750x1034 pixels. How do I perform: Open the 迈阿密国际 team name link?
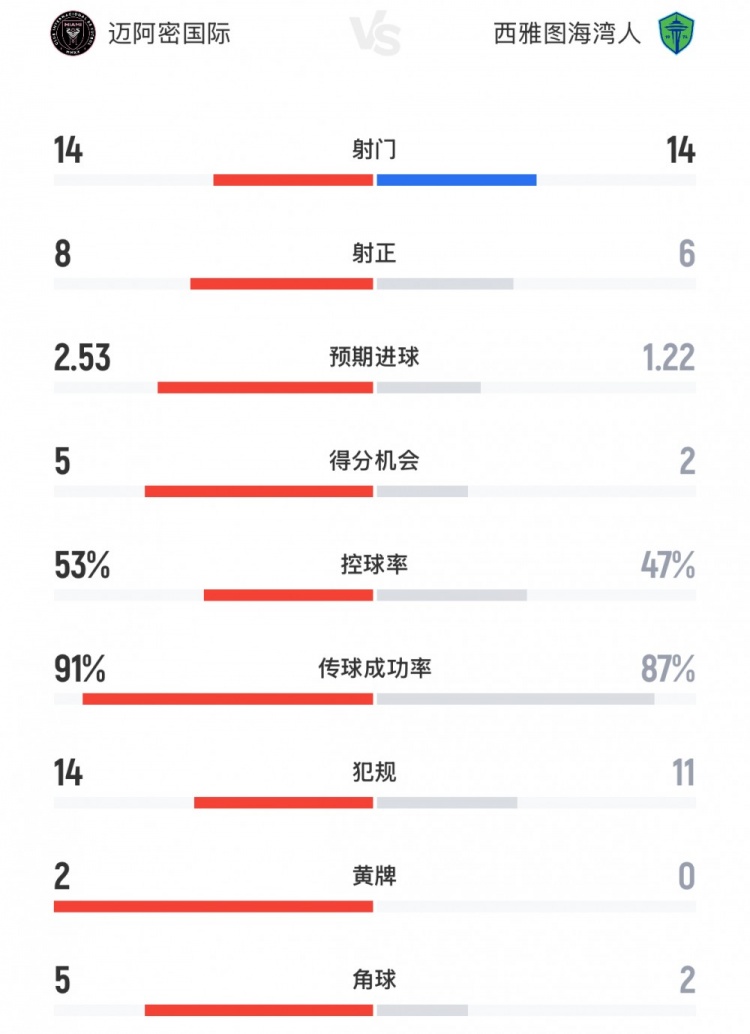pyautogui.click(x=169, y=33)
